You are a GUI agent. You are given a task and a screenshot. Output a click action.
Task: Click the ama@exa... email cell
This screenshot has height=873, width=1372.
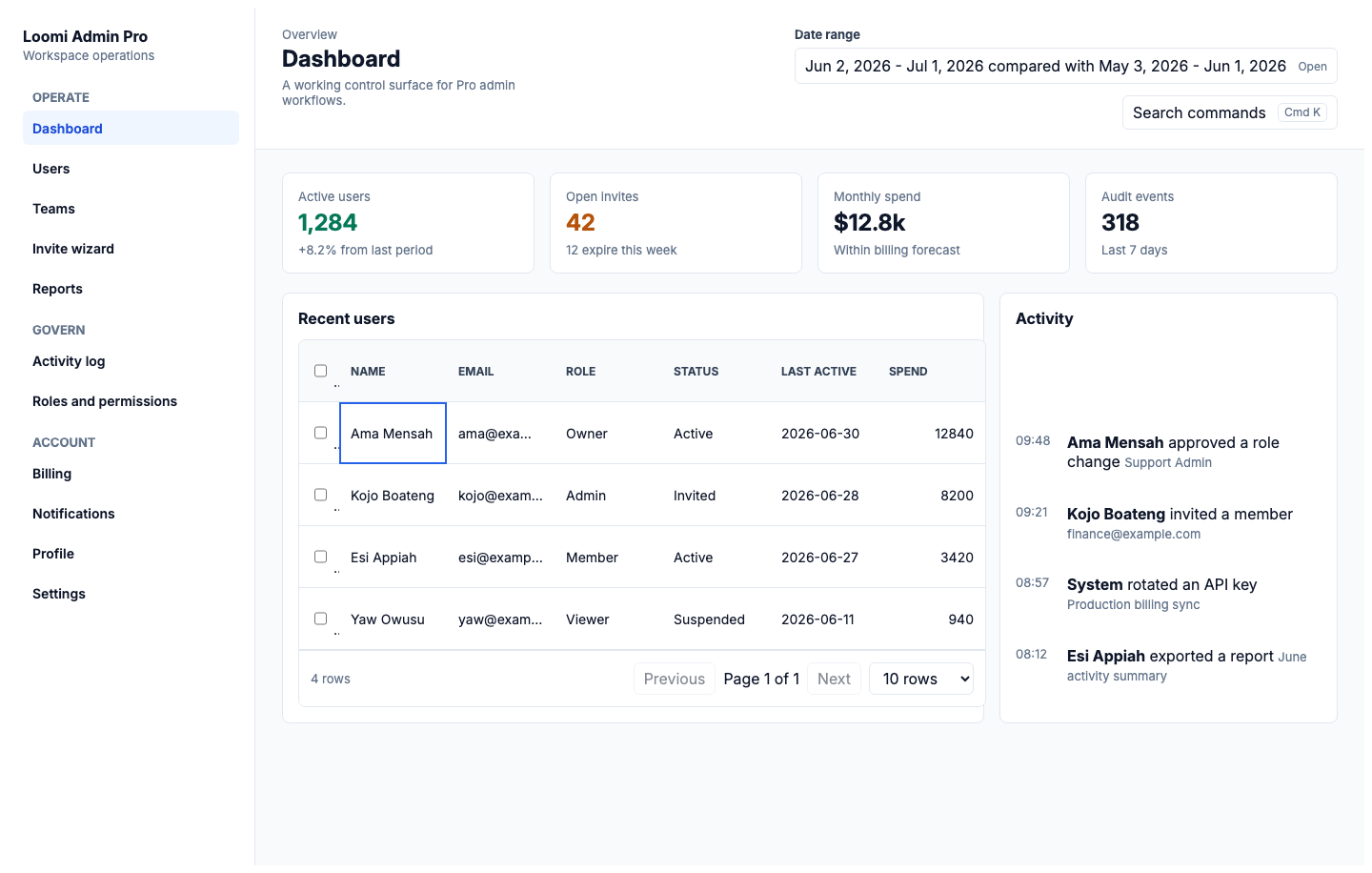(x=500, y=434)
